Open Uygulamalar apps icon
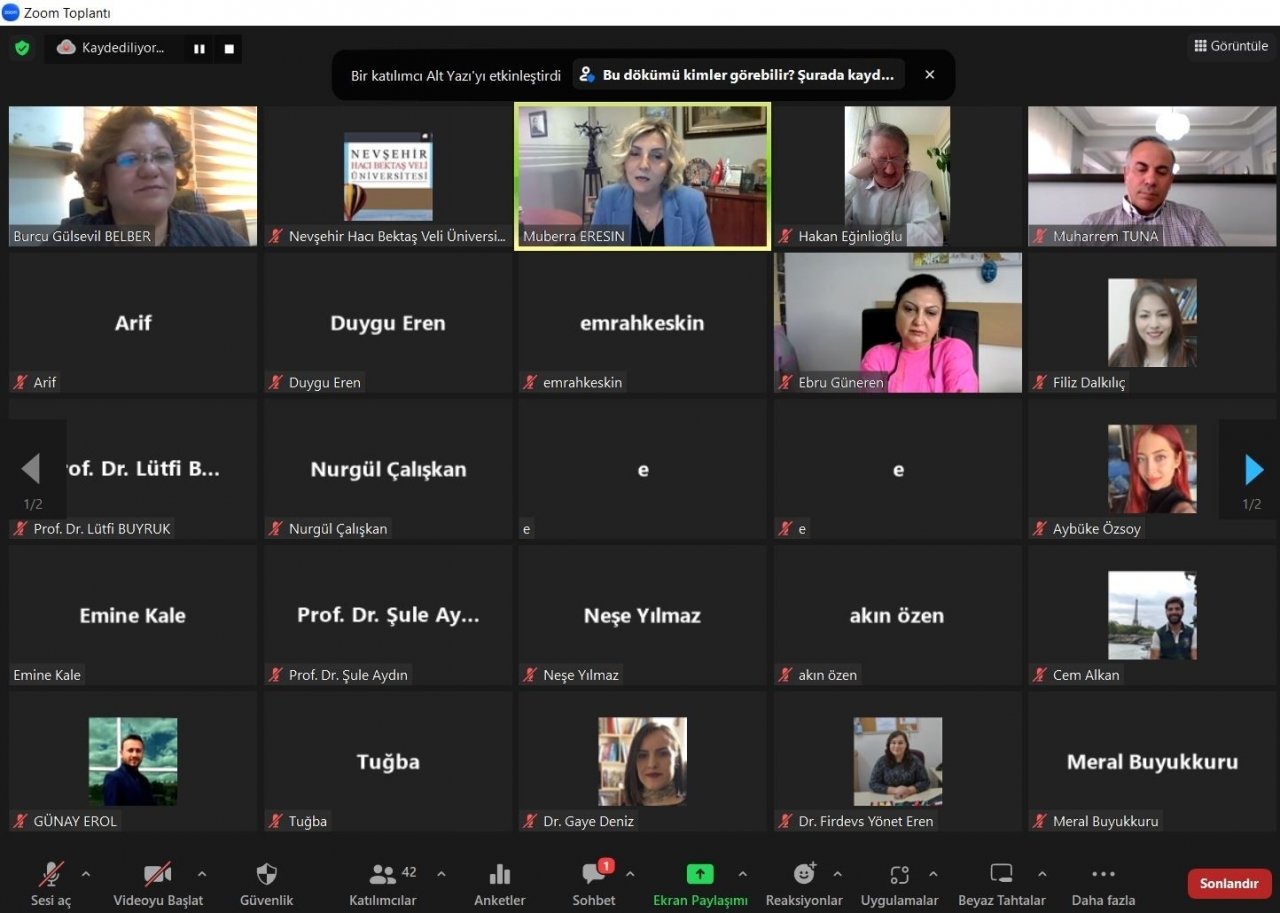1280x913 pixels. (899, 875)
